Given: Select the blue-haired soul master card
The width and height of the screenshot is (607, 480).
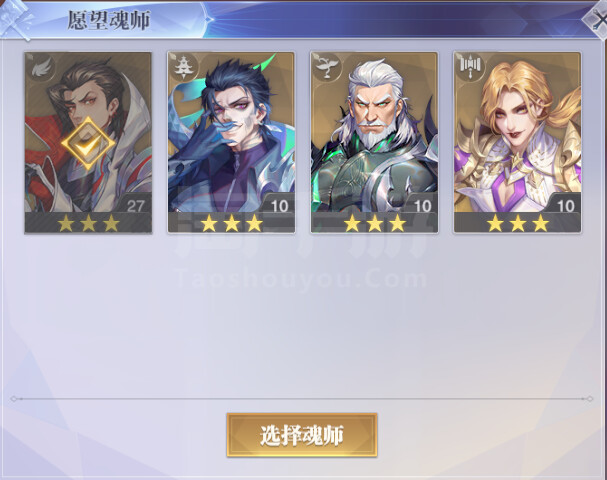Looking at the screenshot, I should [x=231, y=142].
